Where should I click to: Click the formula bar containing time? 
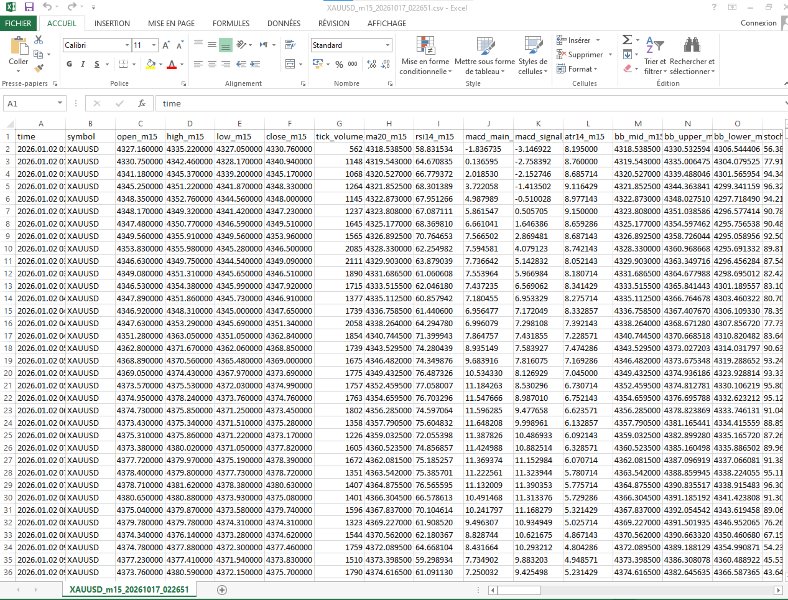pos(470,104)
